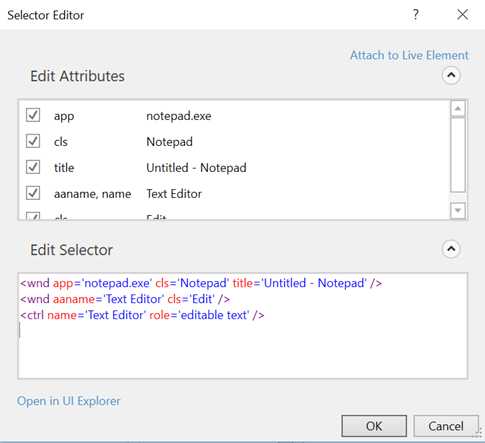This screenshot has height=443, width=485.
Task: Click the attributes list scroll down arrow
Action: 458,210
